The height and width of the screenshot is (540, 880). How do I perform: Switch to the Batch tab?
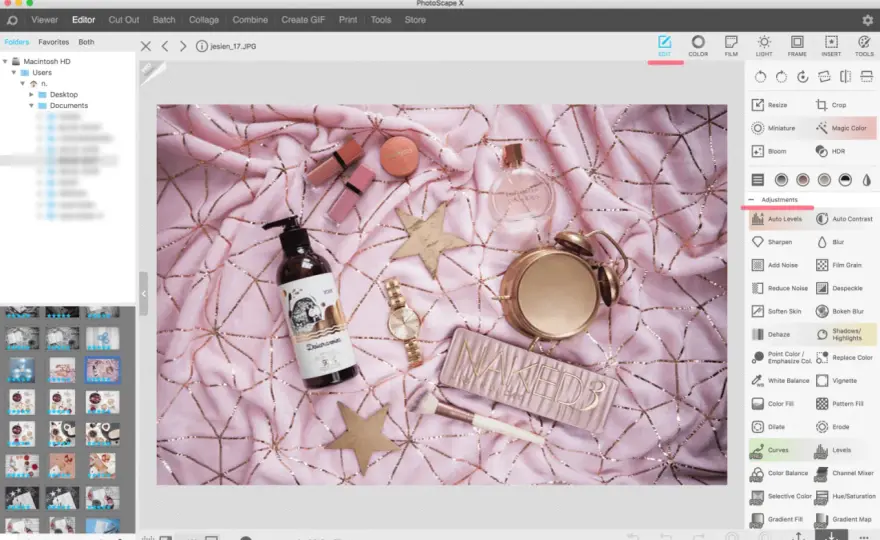(164, 20)
